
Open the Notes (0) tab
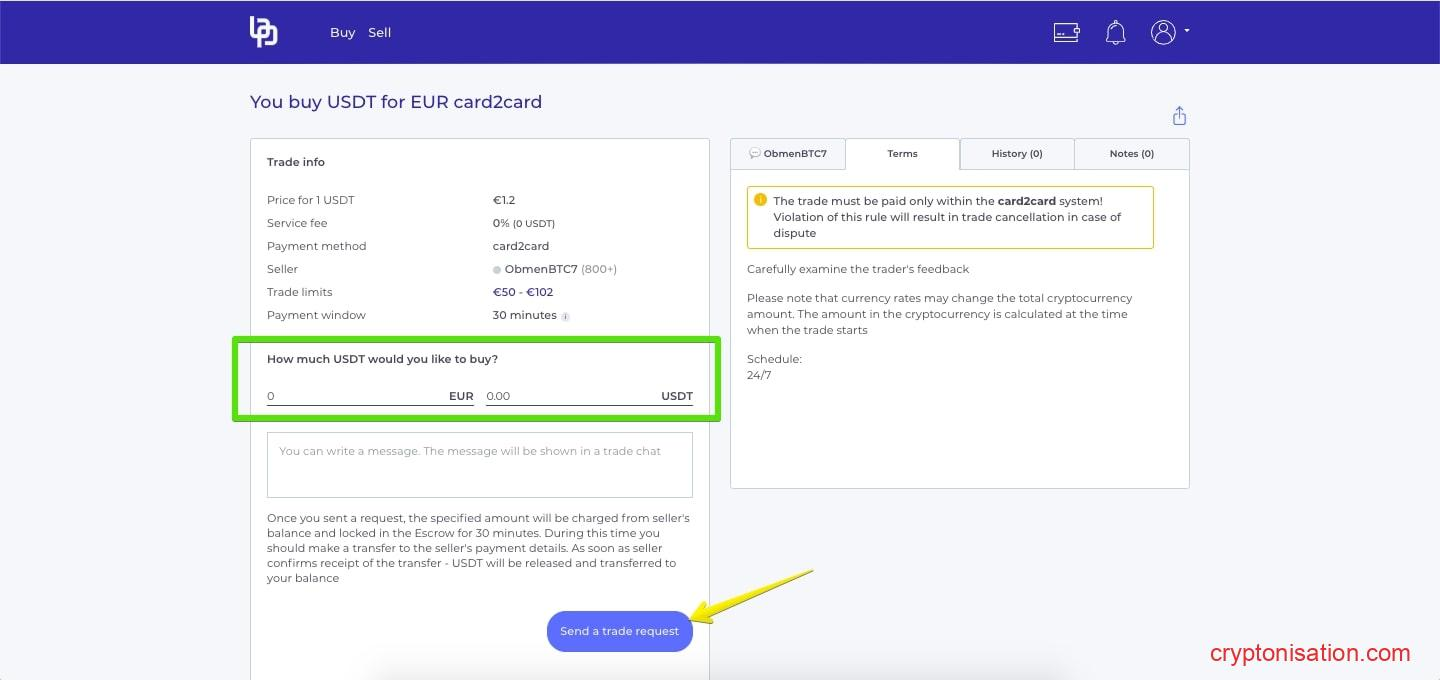1131,154
